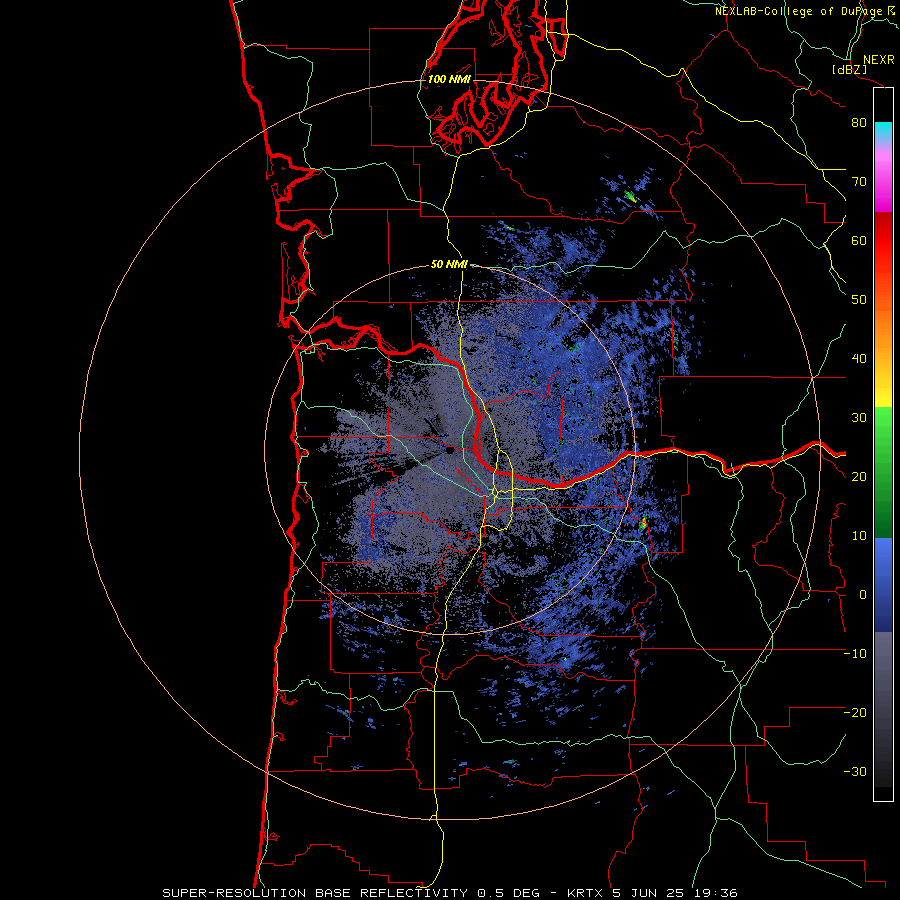The width and height of the screenshot is (900, 900).
Task: Click the "KRTX 5 JUN 25 19:36" timestamp
Action: [x=652, y=893]
